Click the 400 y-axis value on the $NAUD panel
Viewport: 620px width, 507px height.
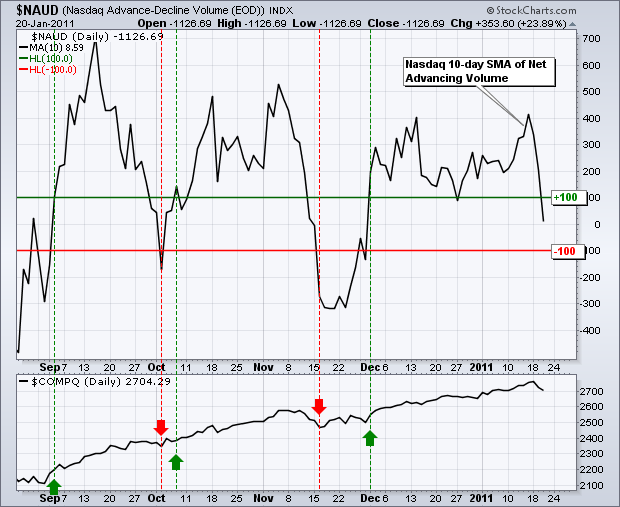pyautogui.click(x=591, y=118)
